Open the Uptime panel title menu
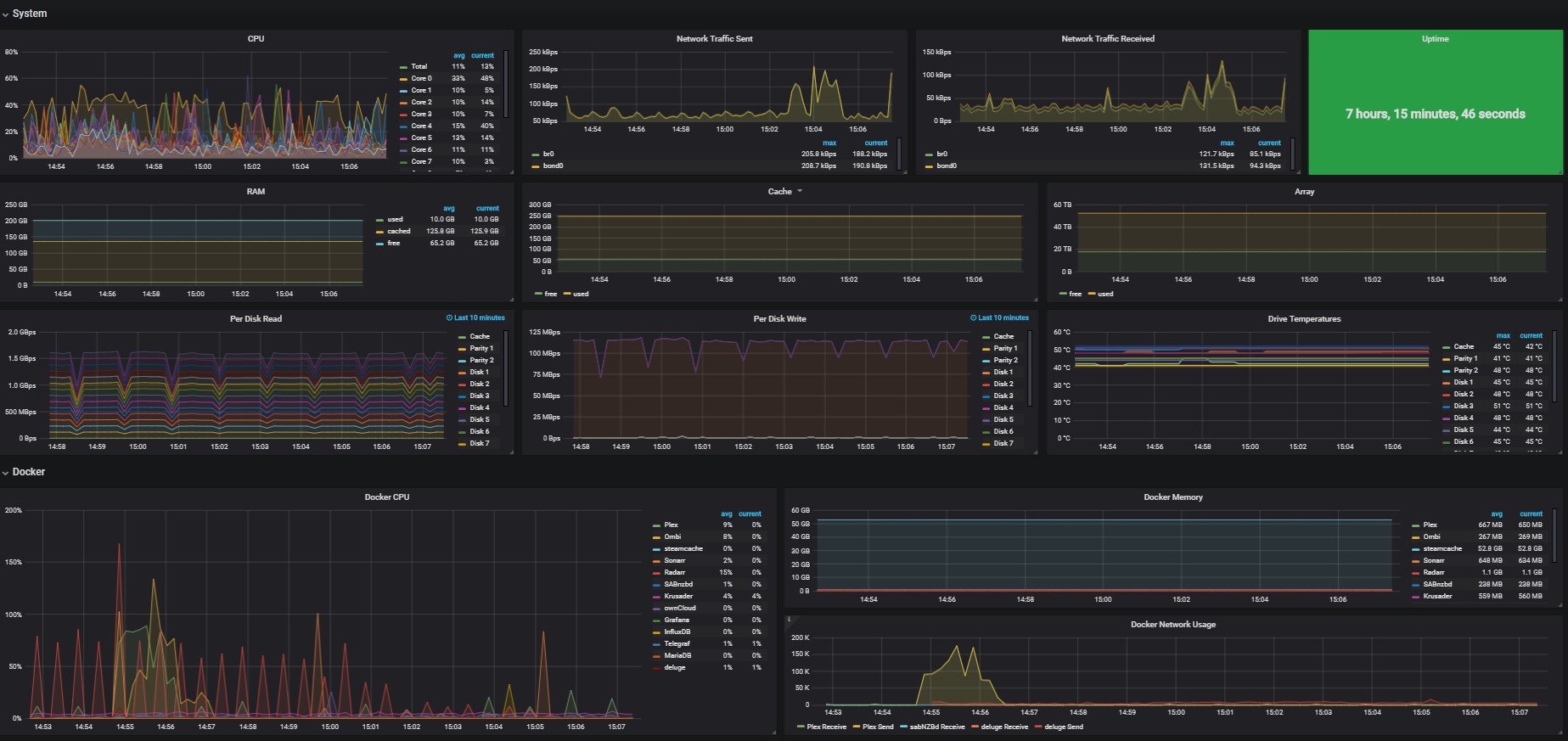 tap(1435, 39)
